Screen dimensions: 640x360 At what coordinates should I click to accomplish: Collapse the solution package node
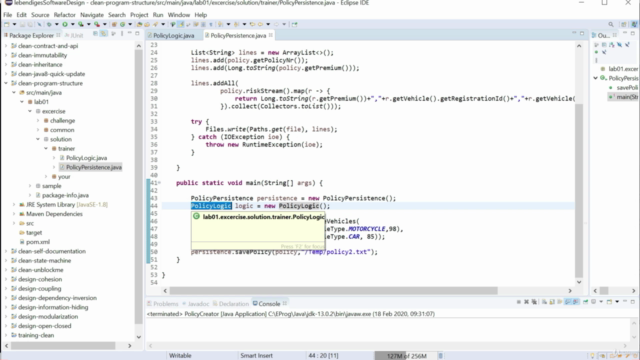pos(38,139)
